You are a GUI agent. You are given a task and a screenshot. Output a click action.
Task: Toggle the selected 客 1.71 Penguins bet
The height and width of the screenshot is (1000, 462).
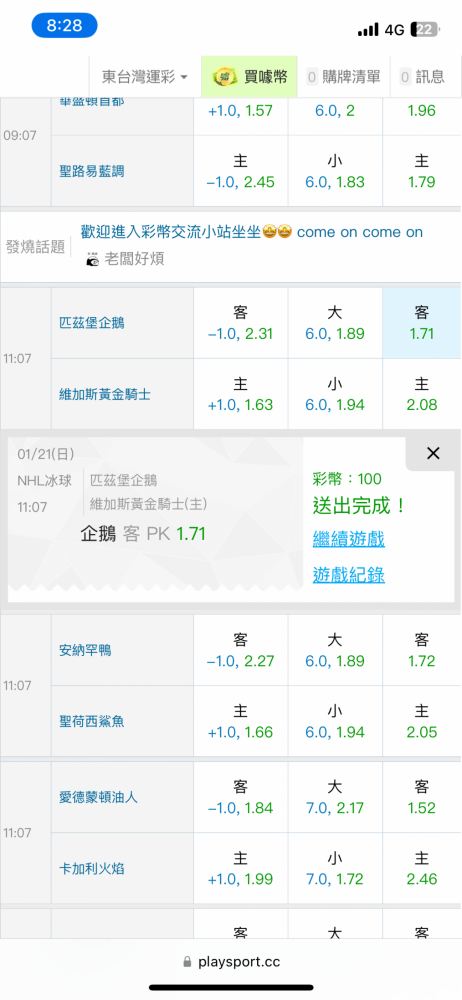coord(421,323)
